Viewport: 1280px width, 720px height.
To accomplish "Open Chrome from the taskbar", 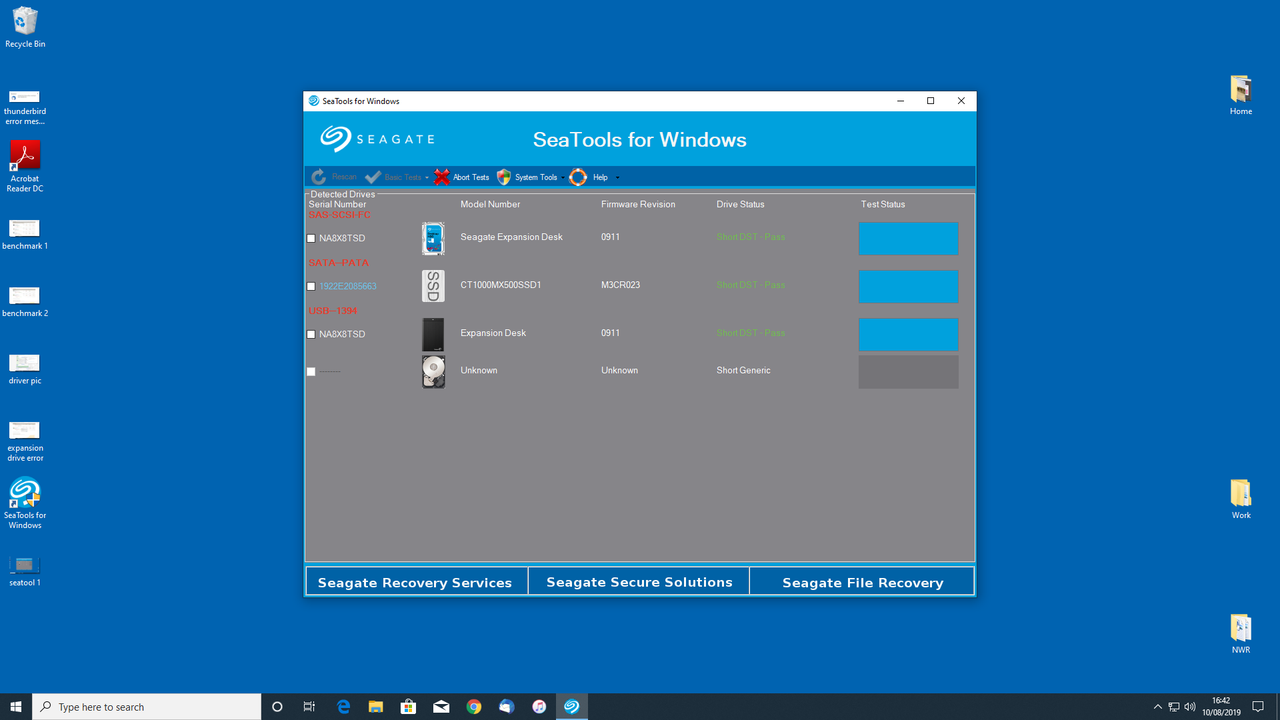I will (x=474, y=706).
